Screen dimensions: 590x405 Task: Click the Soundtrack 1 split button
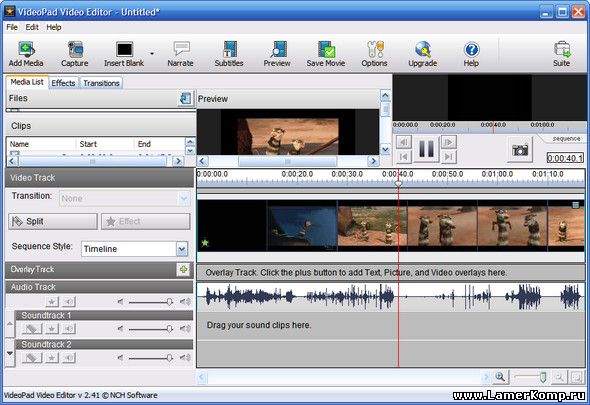(x=32, y=329)
